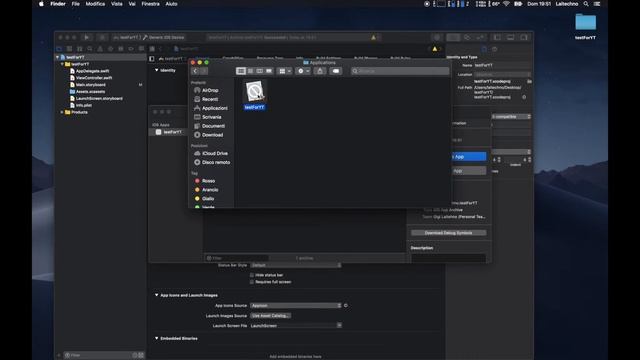Open the Finestra menu
The width and height of the screenshot is (640, 360).
[151, 4]
